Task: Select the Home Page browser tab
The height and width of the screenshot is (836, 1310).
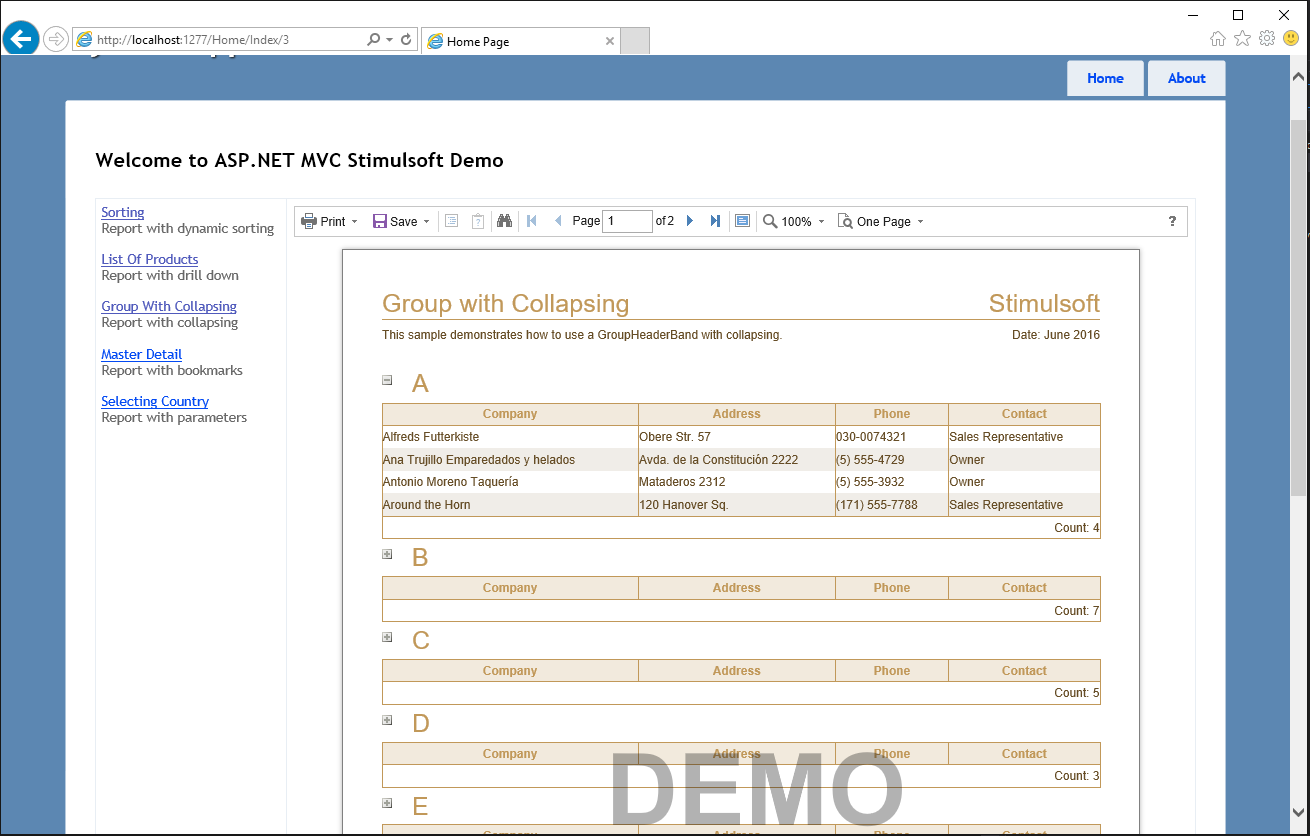Action: [520, 41]
